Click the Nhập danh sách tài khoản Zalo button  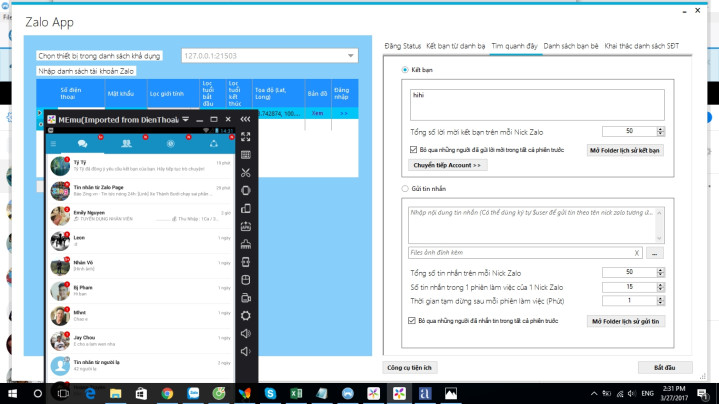[86, 71]
